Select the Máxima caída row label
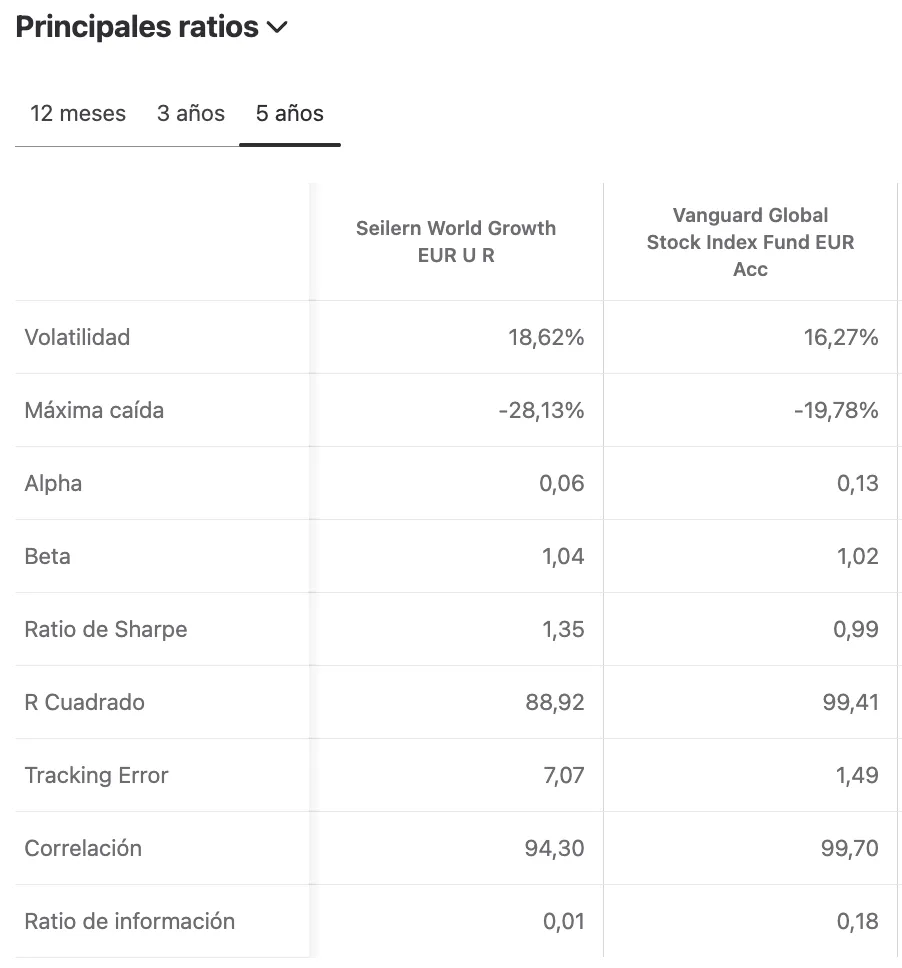902x968 pixels. (x=94, y=410)
